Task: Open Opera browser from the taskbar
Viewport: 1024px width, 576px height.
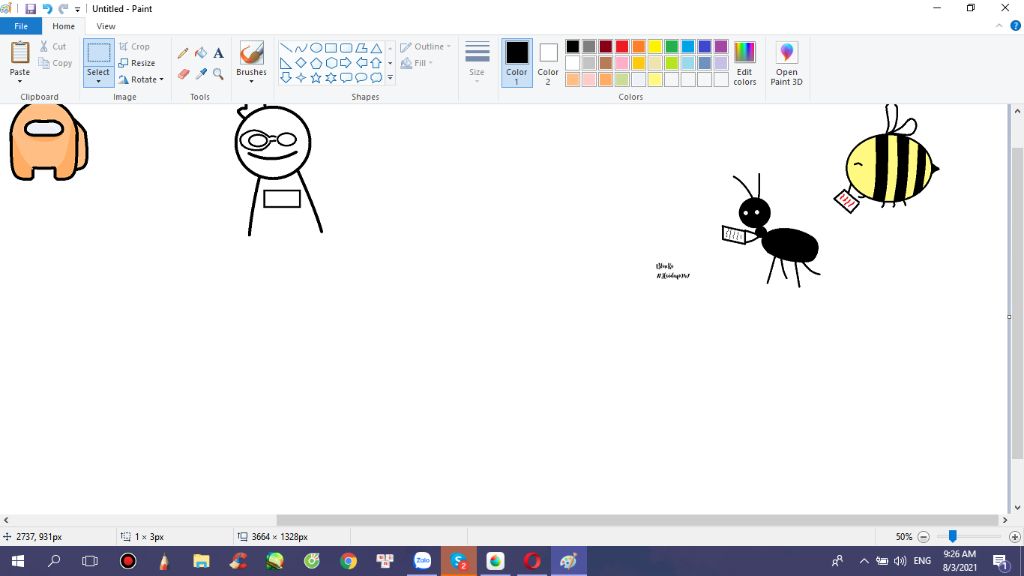Action: [532, 561]
